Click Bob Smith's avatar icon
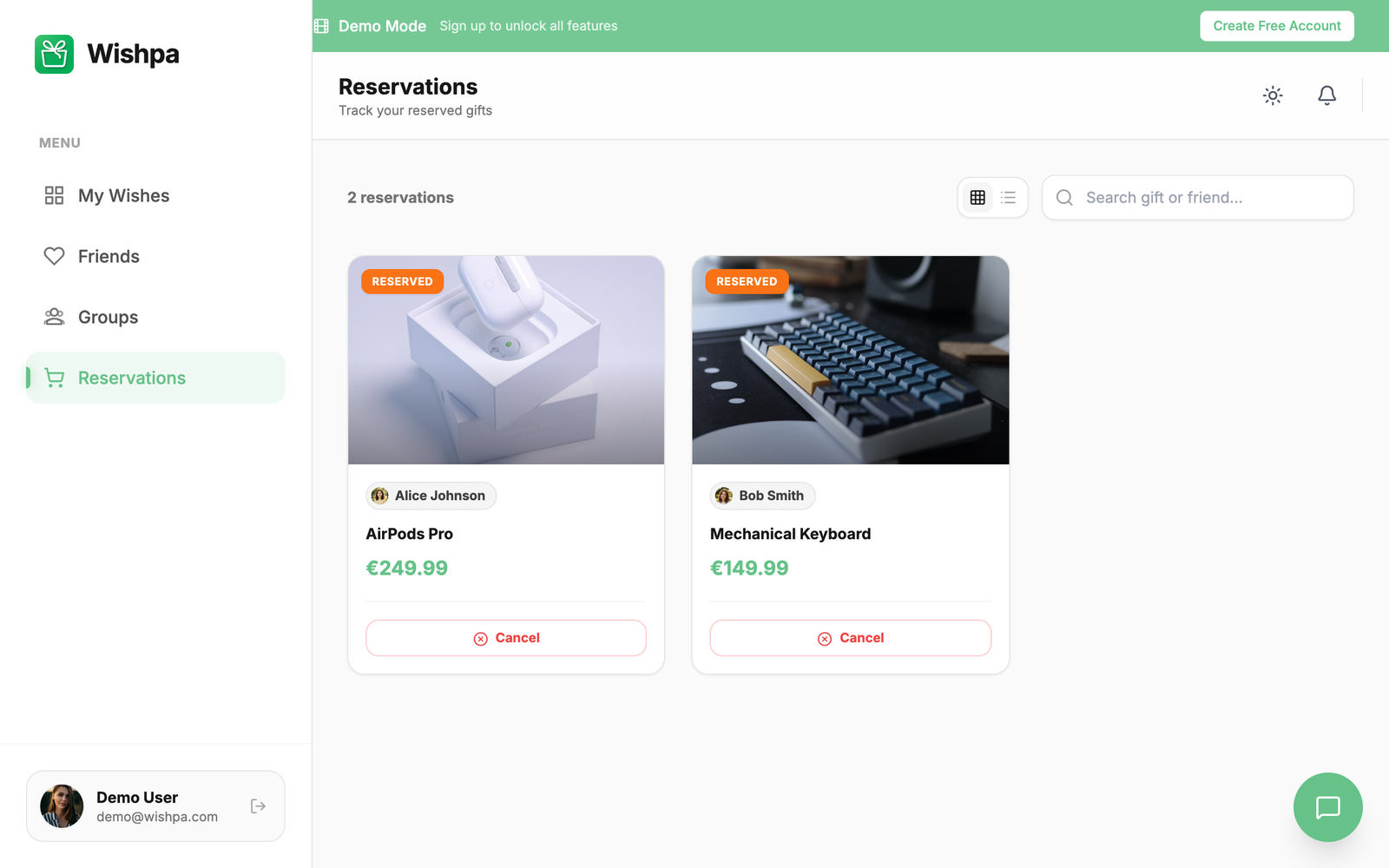The height and width of the screenshot is (868, 1389). (724, 496)
